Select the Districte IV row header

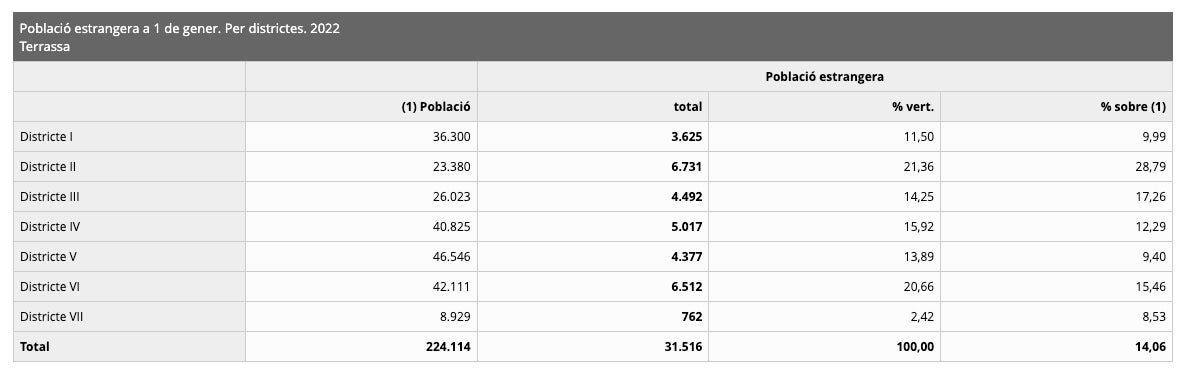pyautogui.click(x=50, y=226)
